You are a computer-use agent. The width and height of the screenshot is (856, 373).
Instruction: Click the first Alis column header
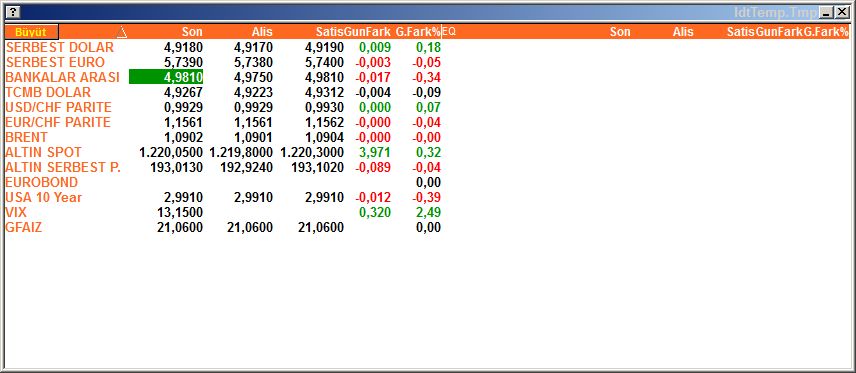point(262,32)
